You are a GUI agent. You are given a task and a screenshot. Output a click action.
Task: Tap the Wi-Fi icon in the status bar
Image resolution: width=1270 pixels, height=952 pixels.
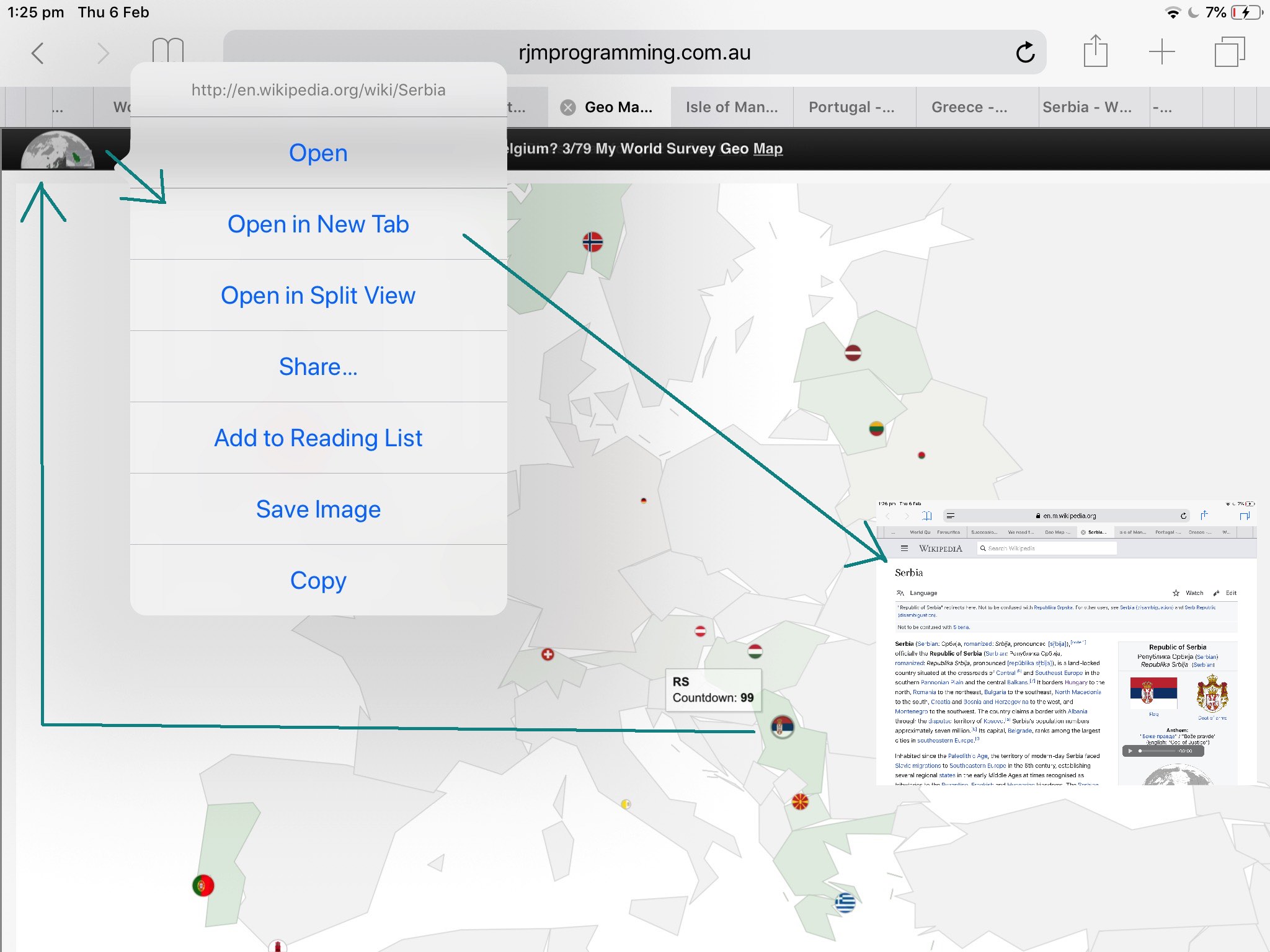point(1172,12)
